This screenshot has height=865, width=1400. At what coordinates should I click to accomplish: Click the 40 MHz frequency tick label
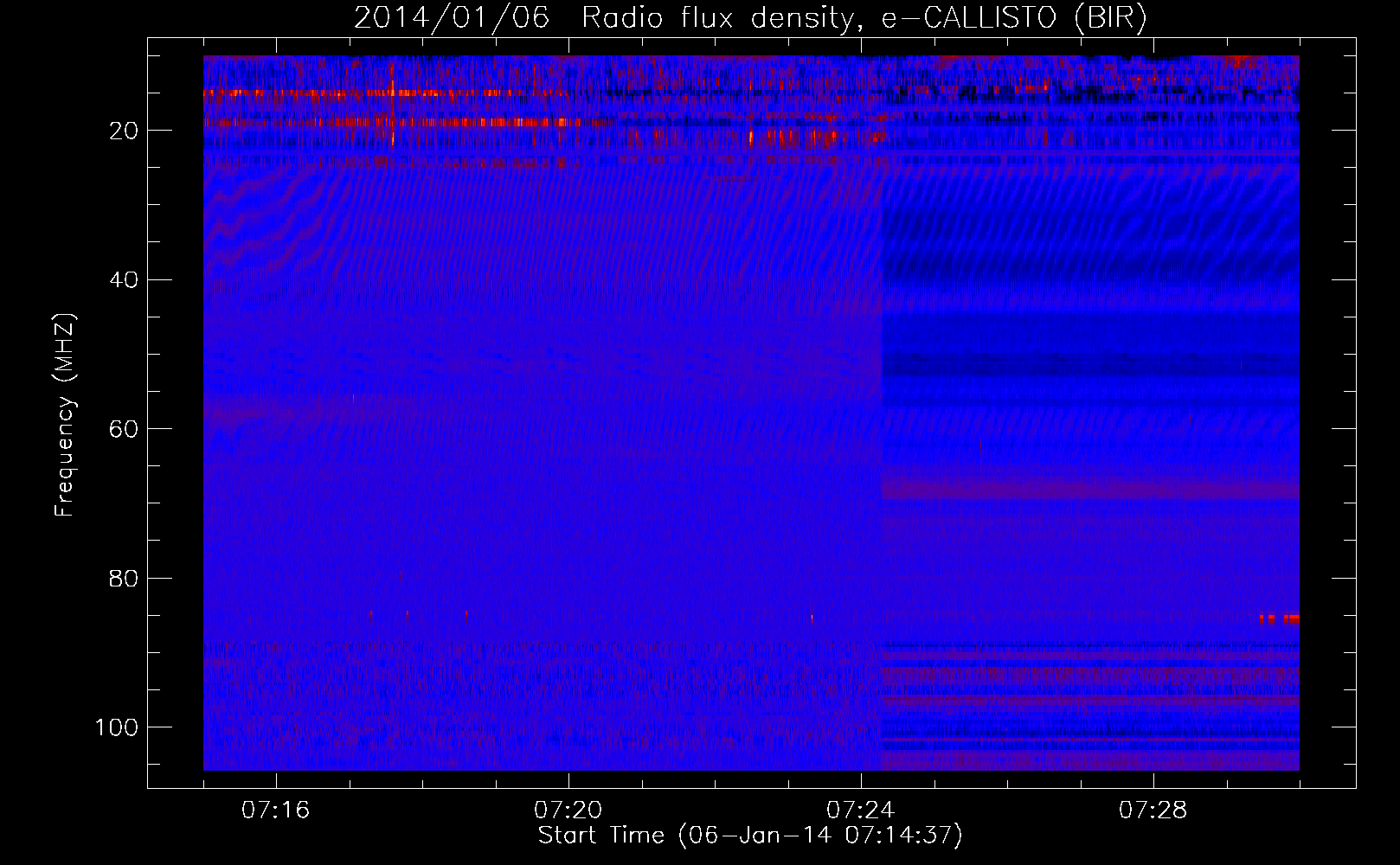124,280
